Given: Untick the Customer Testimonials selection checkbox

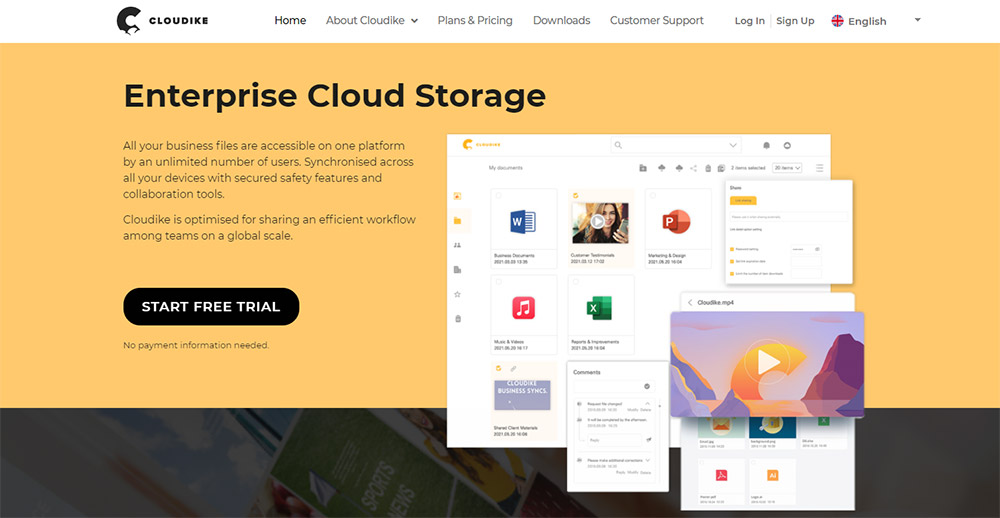Looking at the screenshot, I should pyautogui.click(x=575, y=195).
